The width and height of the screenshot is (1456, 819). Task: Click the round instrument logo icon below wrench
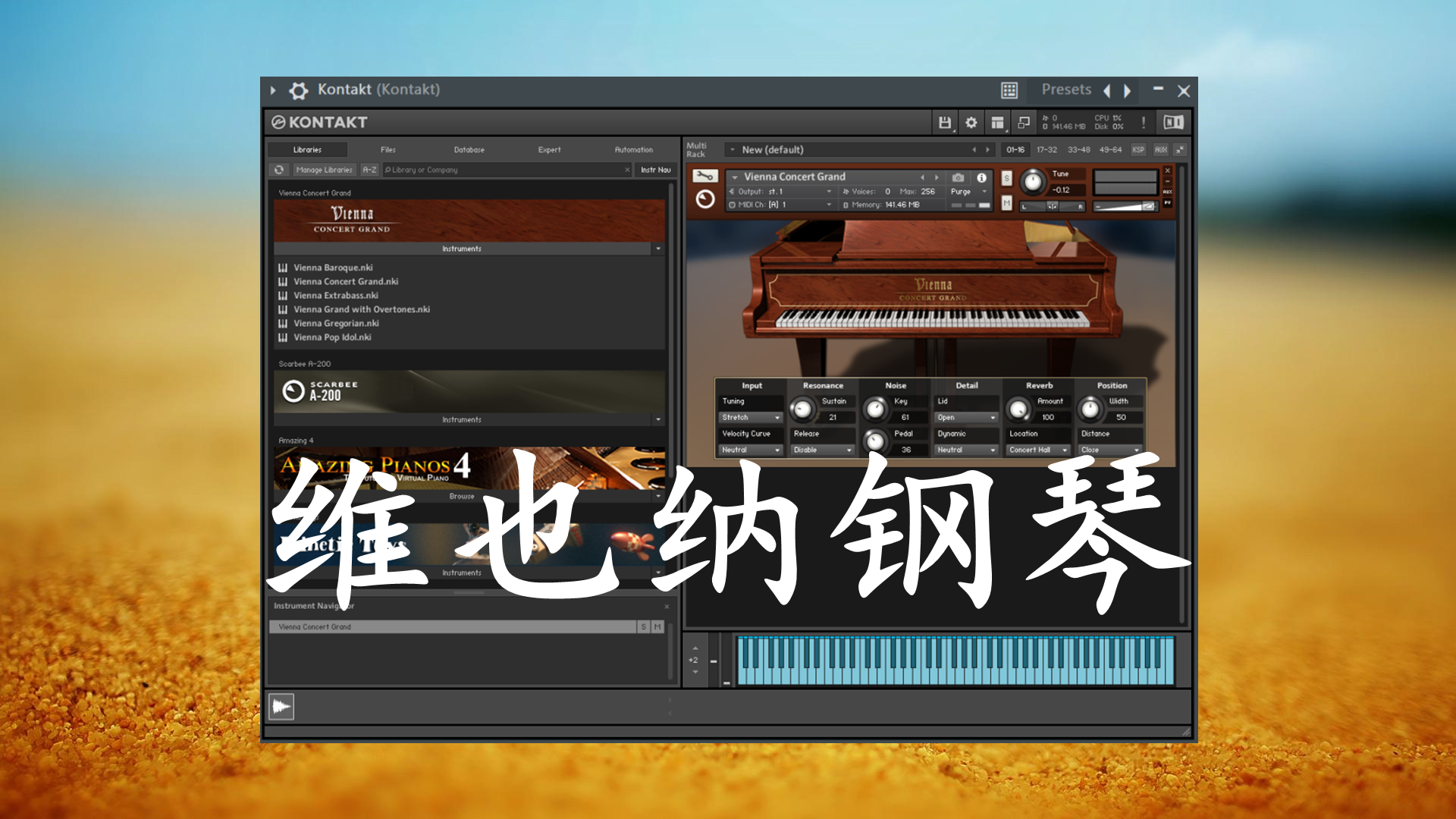tap(705, 199)
